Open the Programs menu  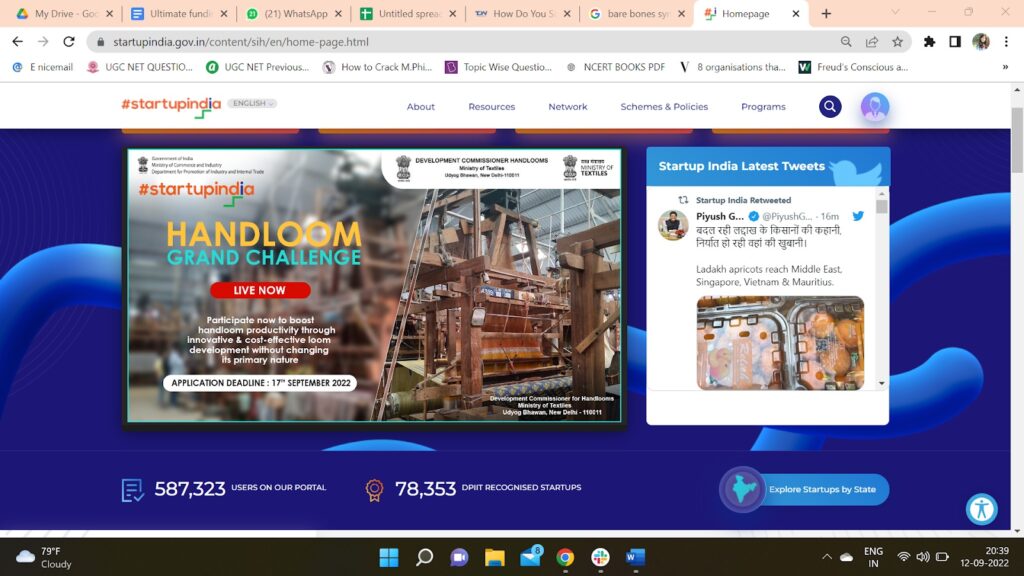click(763, 106)
